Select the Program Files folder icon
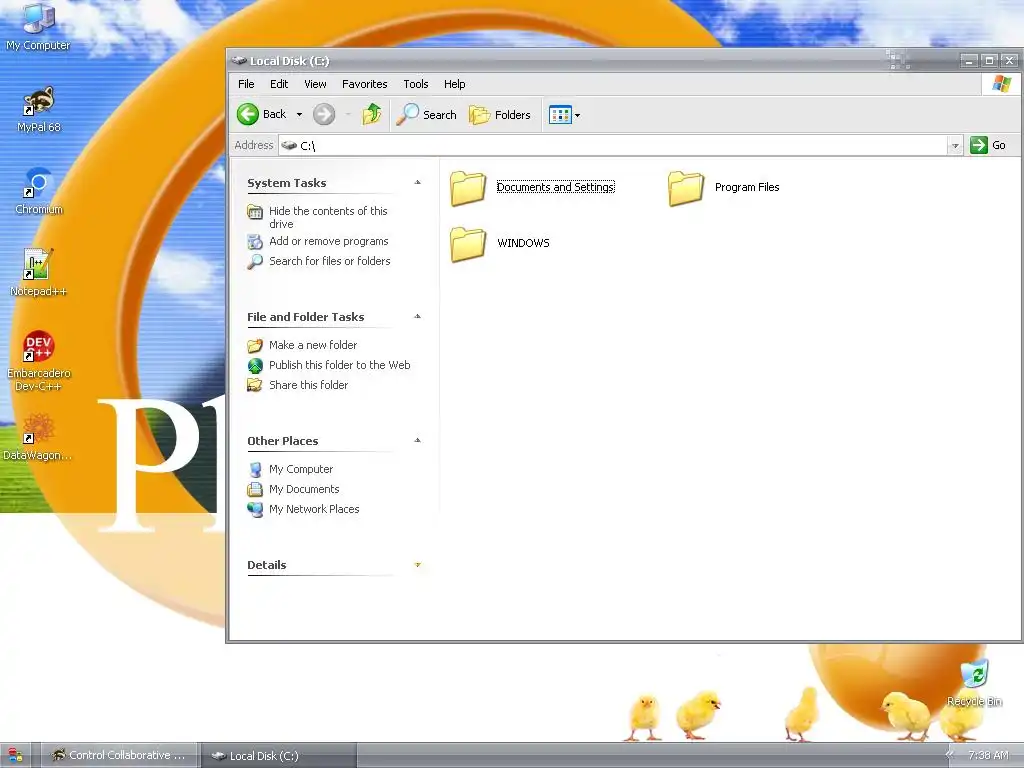Viewport: 1024px width, 768px height. click(x=686, y=187)
